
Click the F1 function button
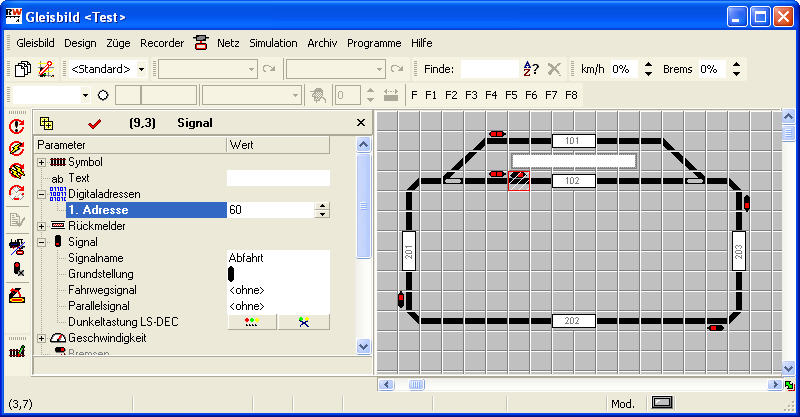point(431,95)
